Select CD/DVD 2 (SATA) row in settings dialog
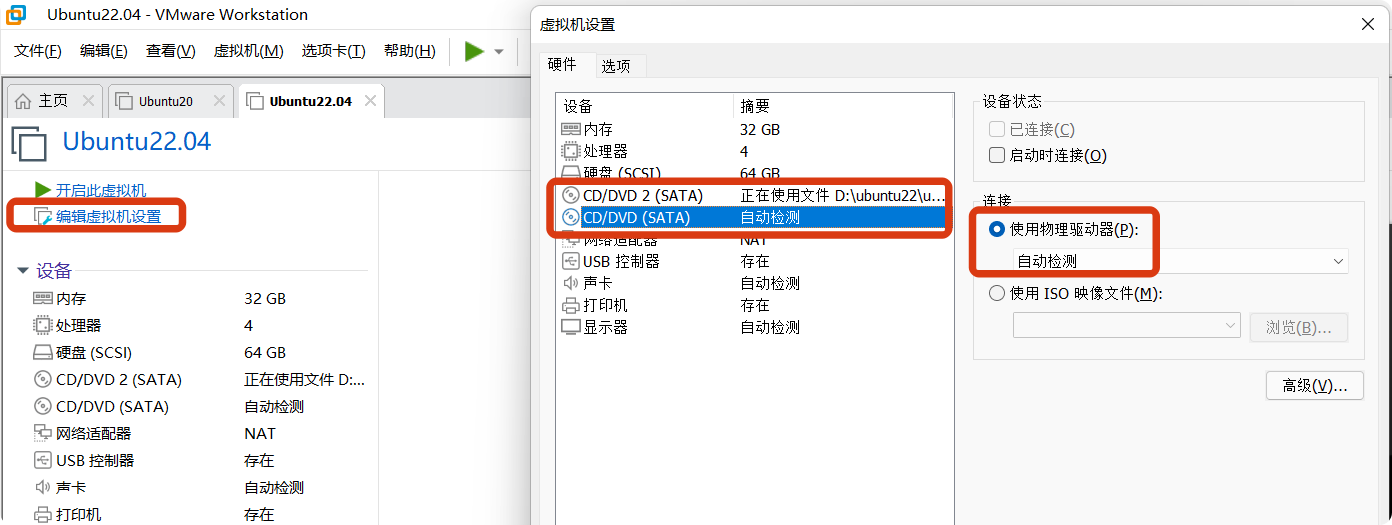The image size is (1392, 525). point(755,195)
